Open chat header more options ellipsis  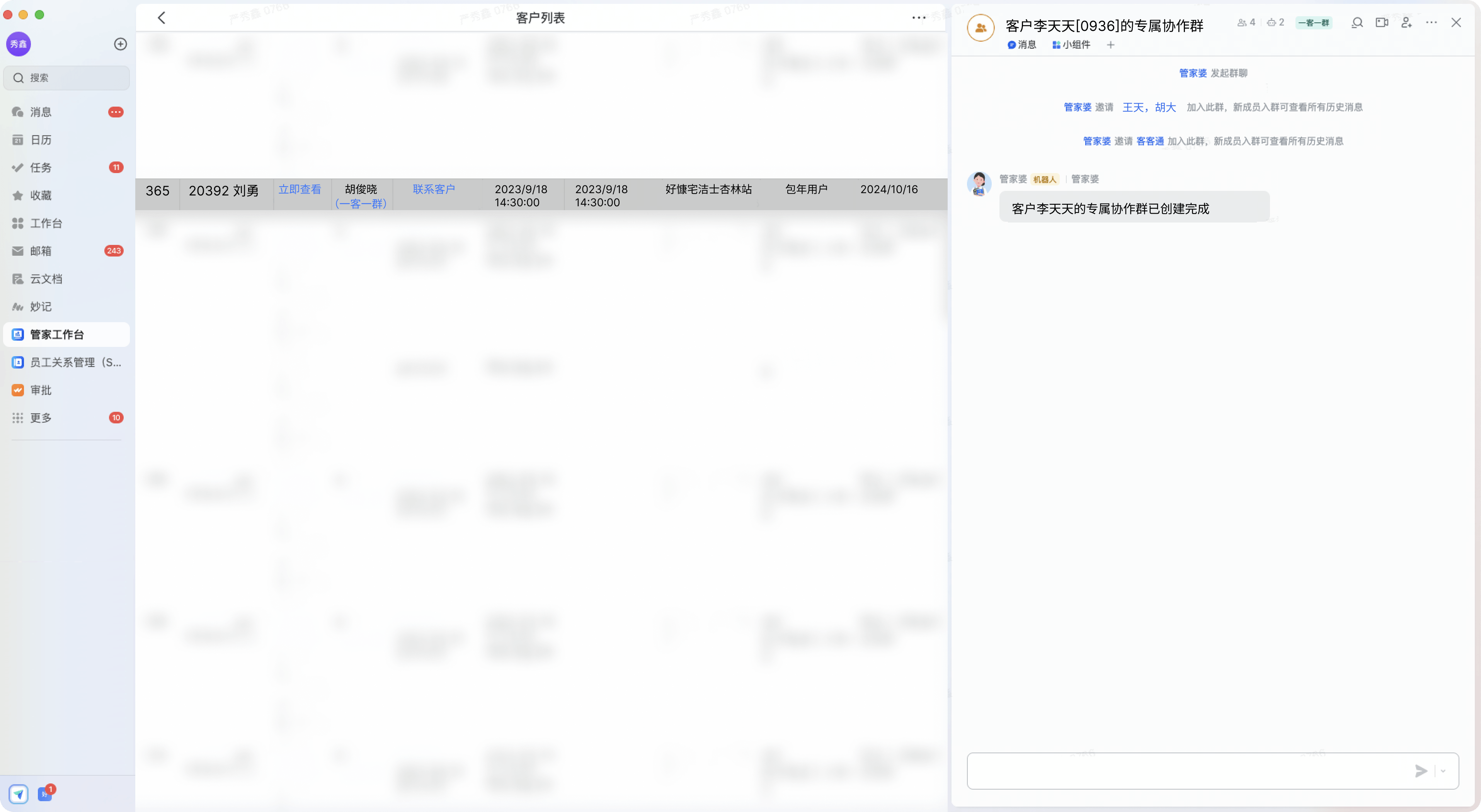pos(1432,23)
